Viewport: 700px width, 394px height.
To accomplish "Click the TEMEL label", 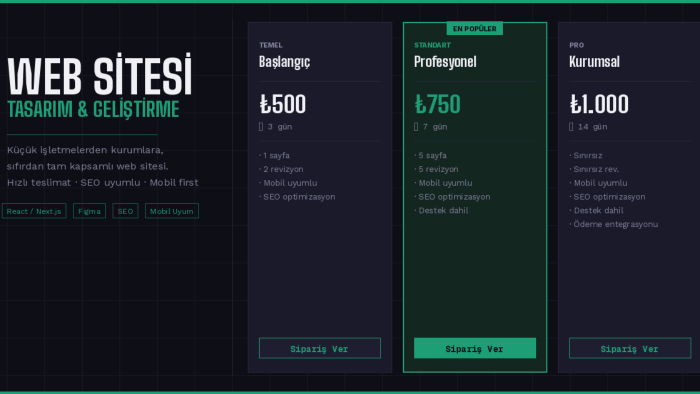I will pyautogui.click(x=271, y=45).
